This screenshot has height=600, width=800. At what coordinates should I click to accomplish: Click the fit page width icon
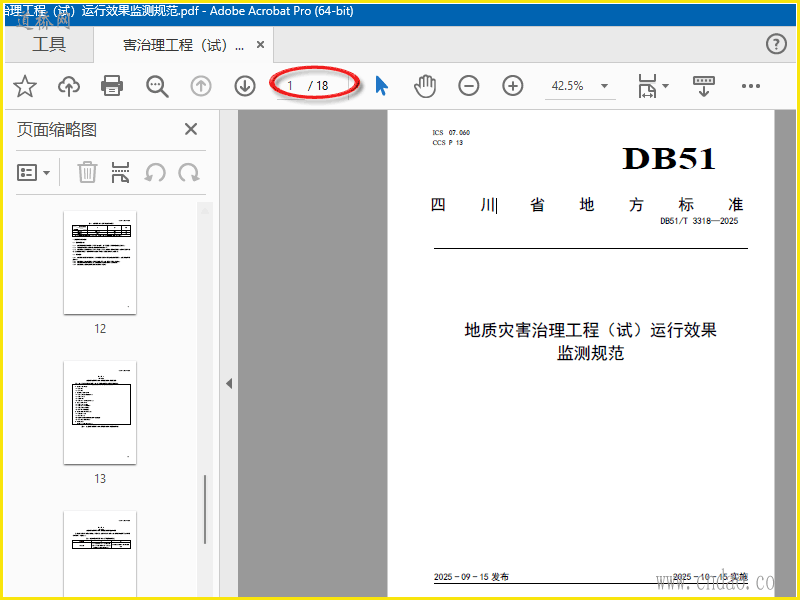click(x=647, y=86)
